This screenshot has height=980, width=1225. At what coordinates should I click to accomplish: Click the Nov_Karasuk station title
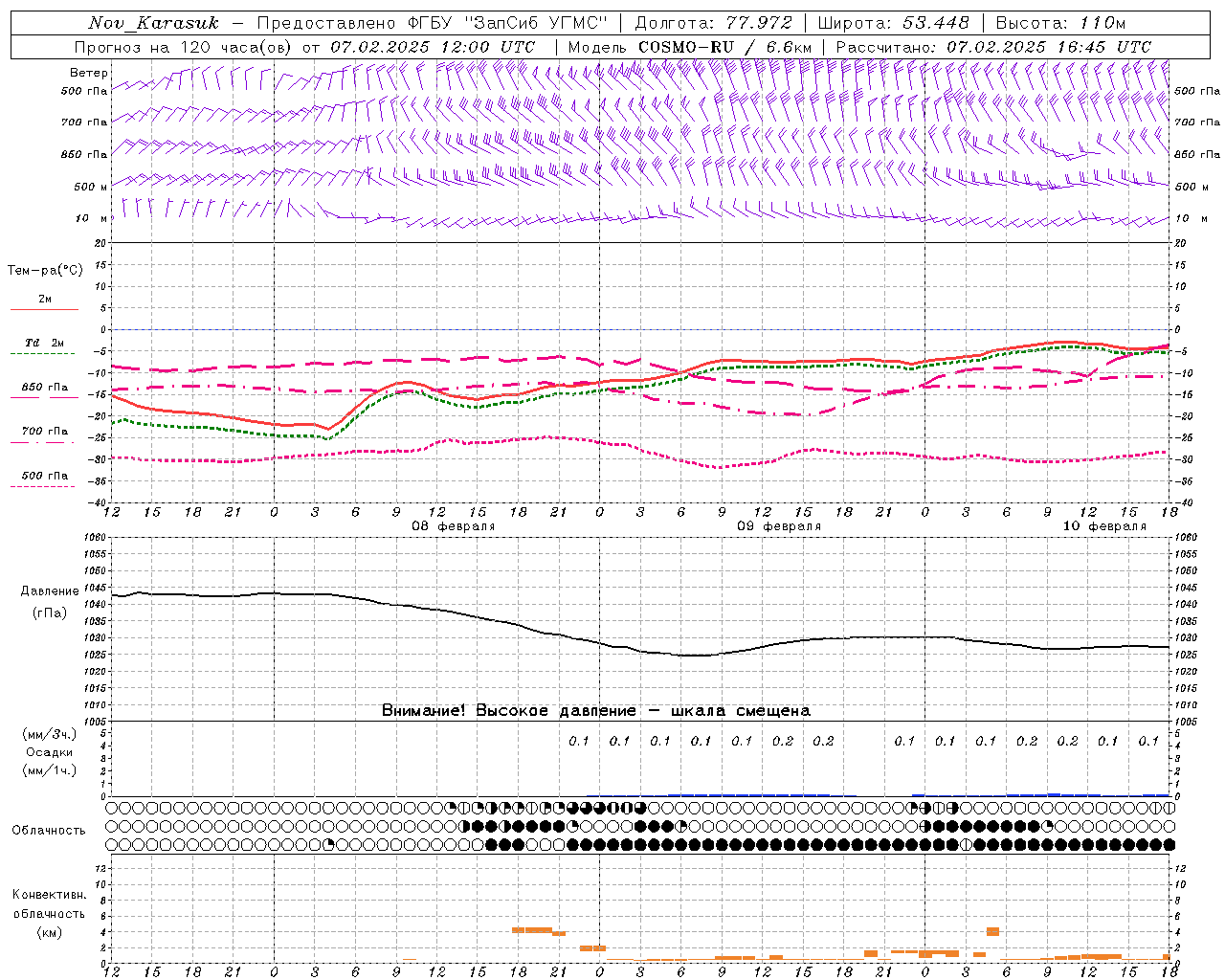(154, 23)
